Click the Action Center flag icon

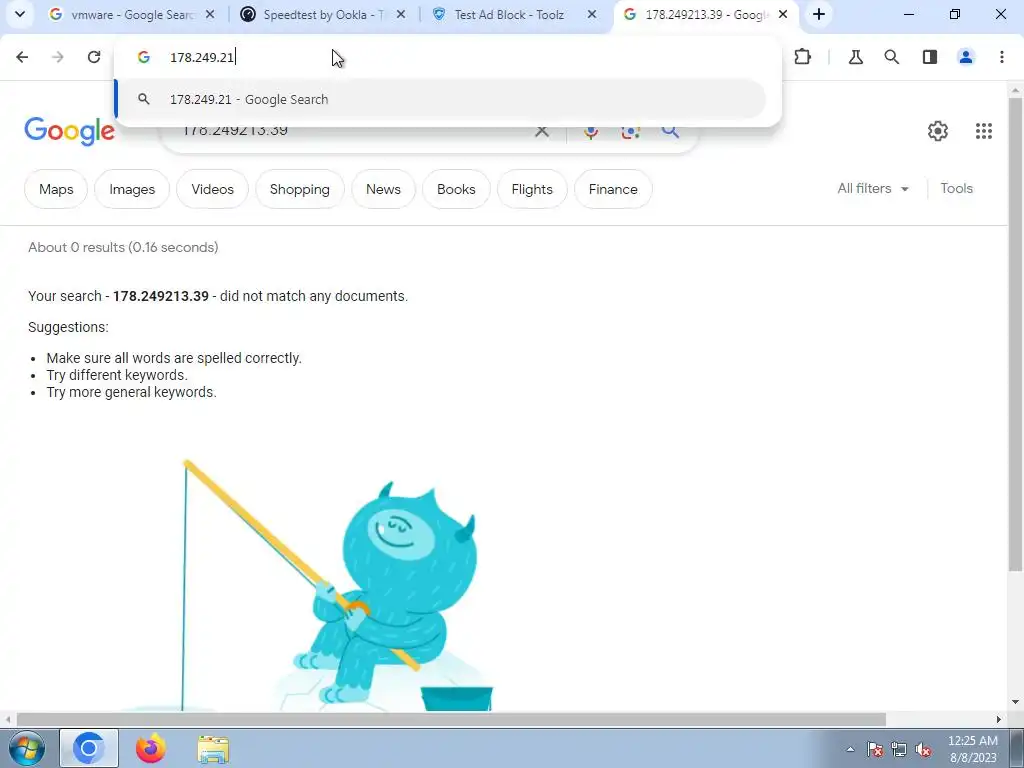[x=875, y=750]
